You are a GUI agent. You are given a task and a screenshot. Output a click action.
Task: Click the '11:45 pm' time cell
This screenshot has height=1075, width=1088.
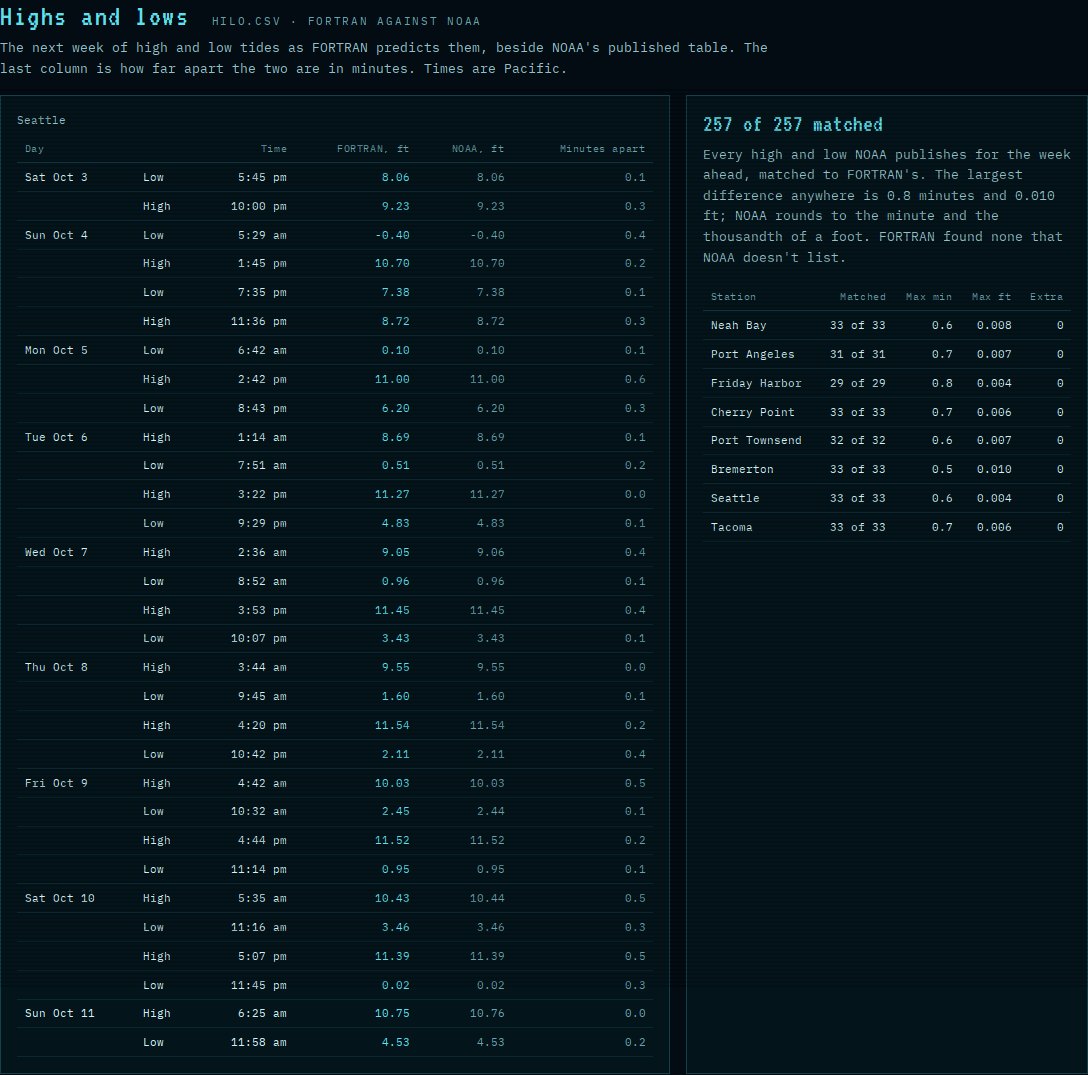259,985
